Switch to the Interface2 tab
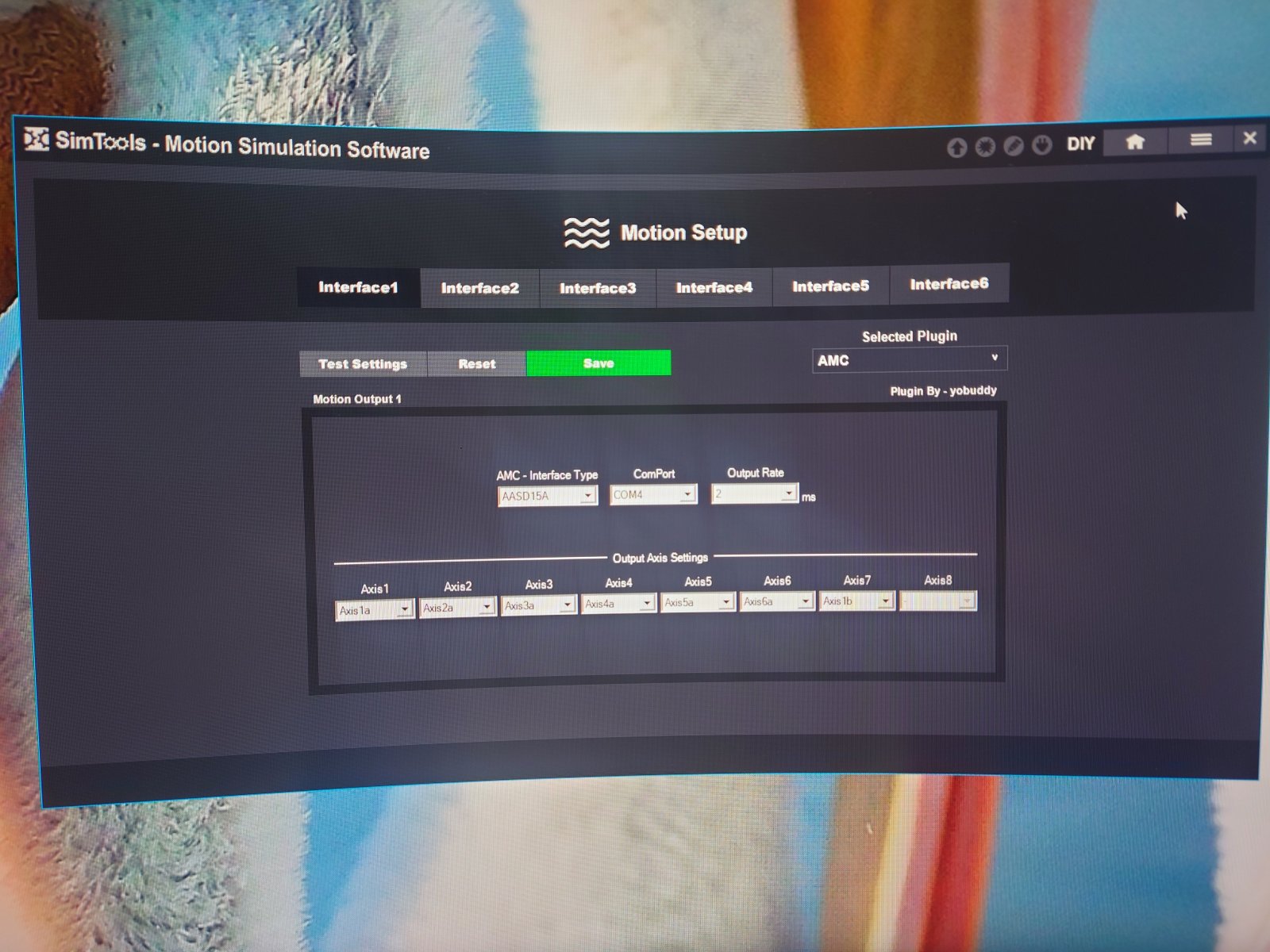 [x=479, y=288]
